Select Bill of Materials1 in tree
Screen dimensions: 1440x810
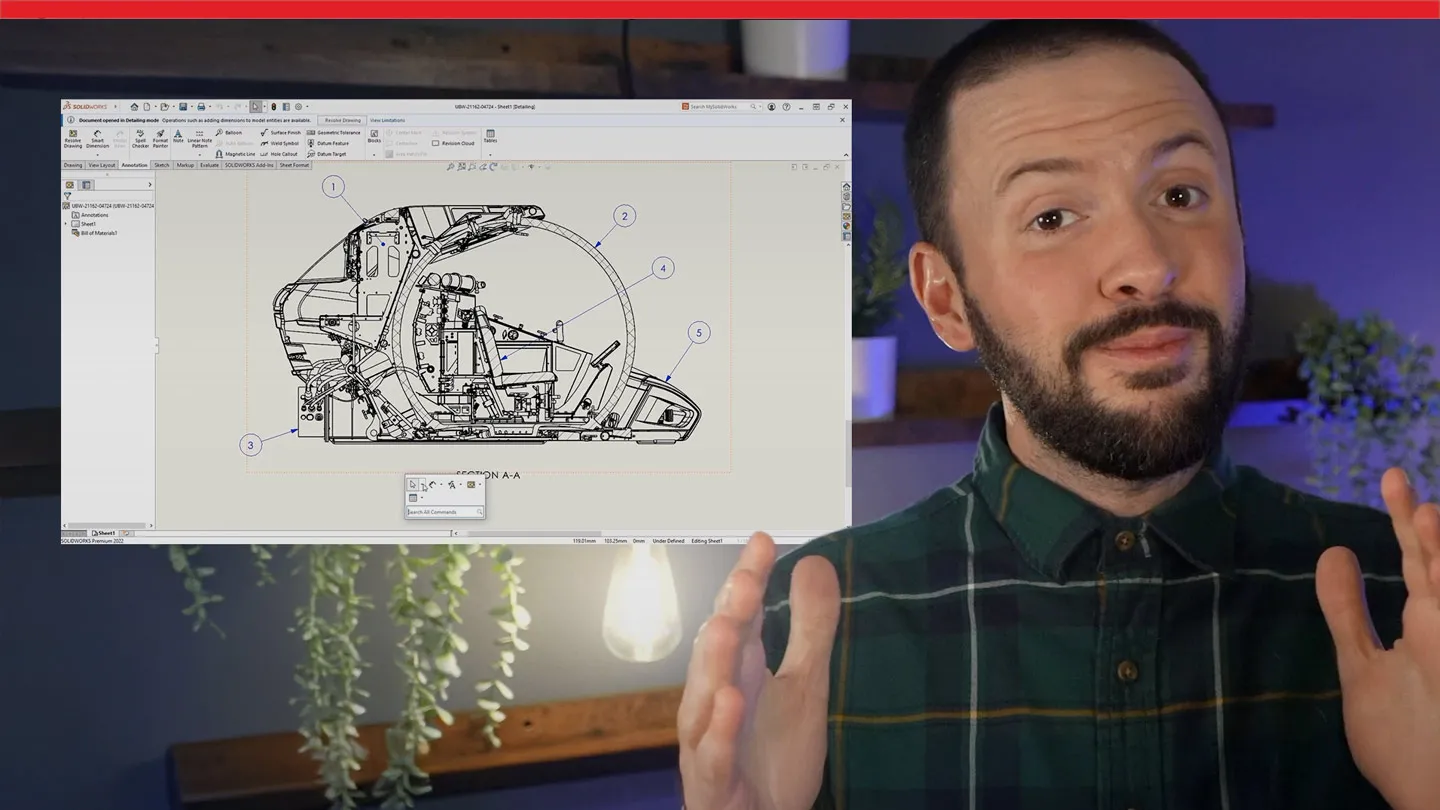[99, 233]
